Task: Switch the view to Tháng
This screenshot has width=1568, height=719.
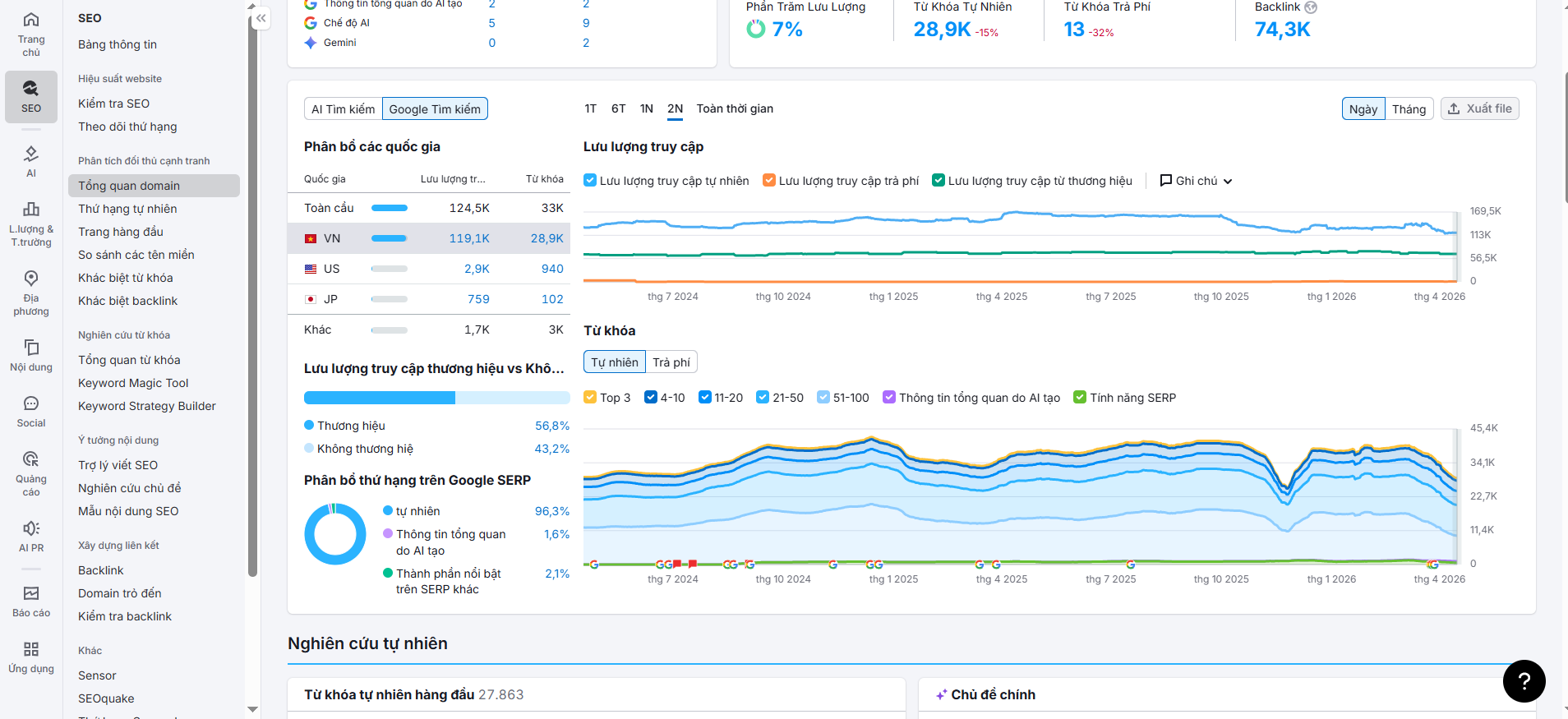Action: [1409, 108]
